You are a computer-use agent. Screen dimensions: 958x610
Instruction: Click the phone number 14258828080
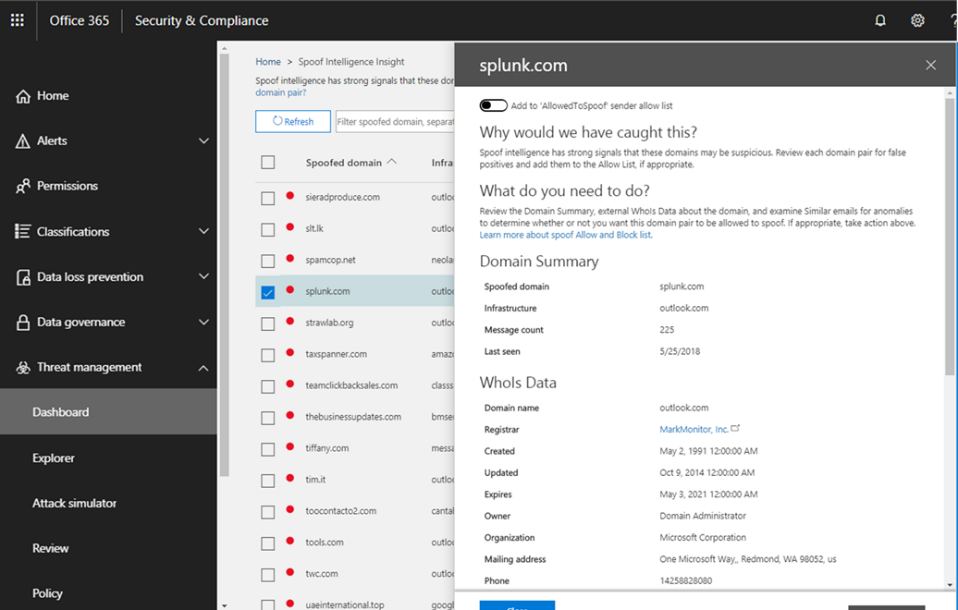[686, 581]
